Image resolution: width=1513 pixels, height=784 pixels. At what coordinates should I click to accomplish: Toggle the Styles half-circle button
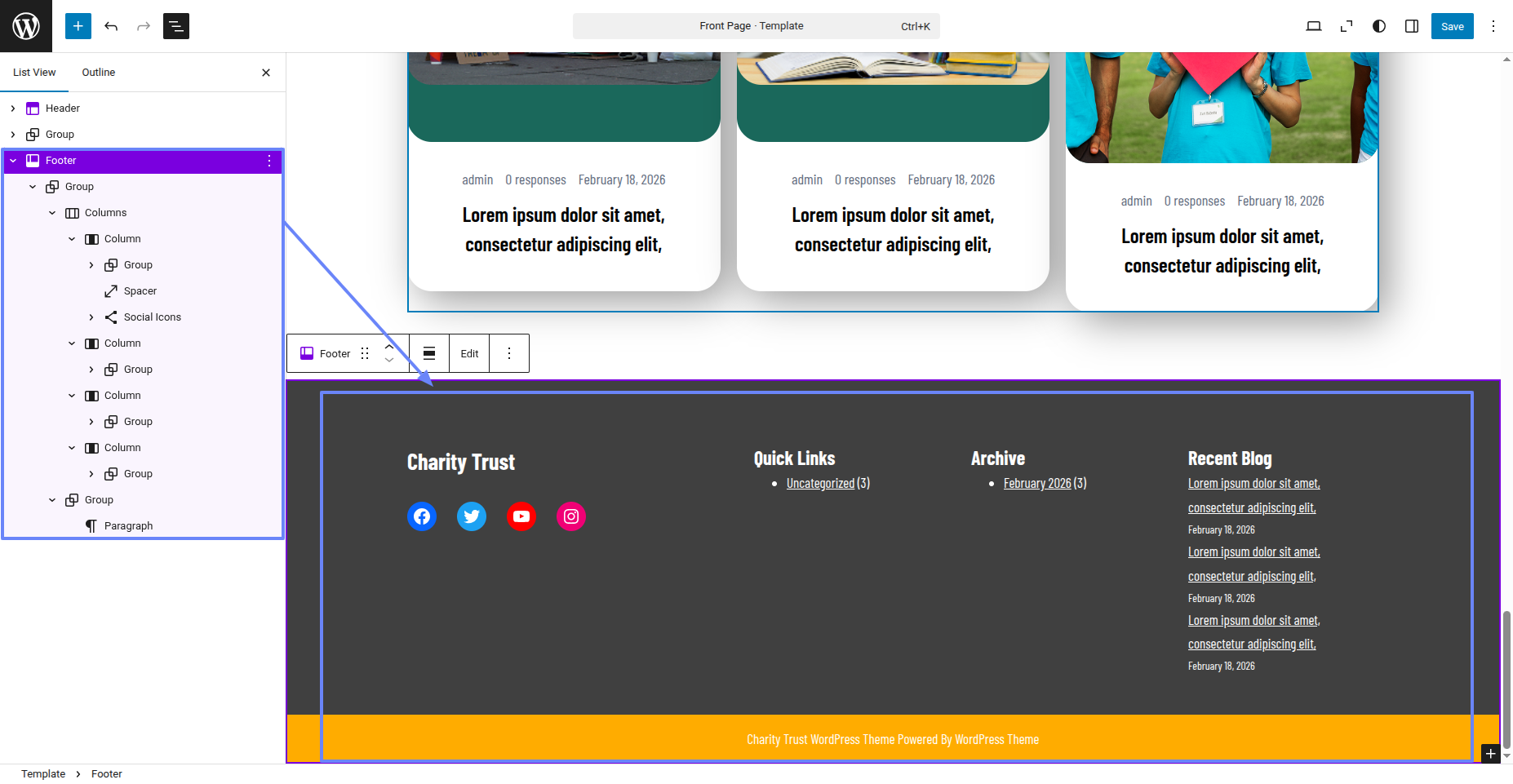[x=1379, y=26]
